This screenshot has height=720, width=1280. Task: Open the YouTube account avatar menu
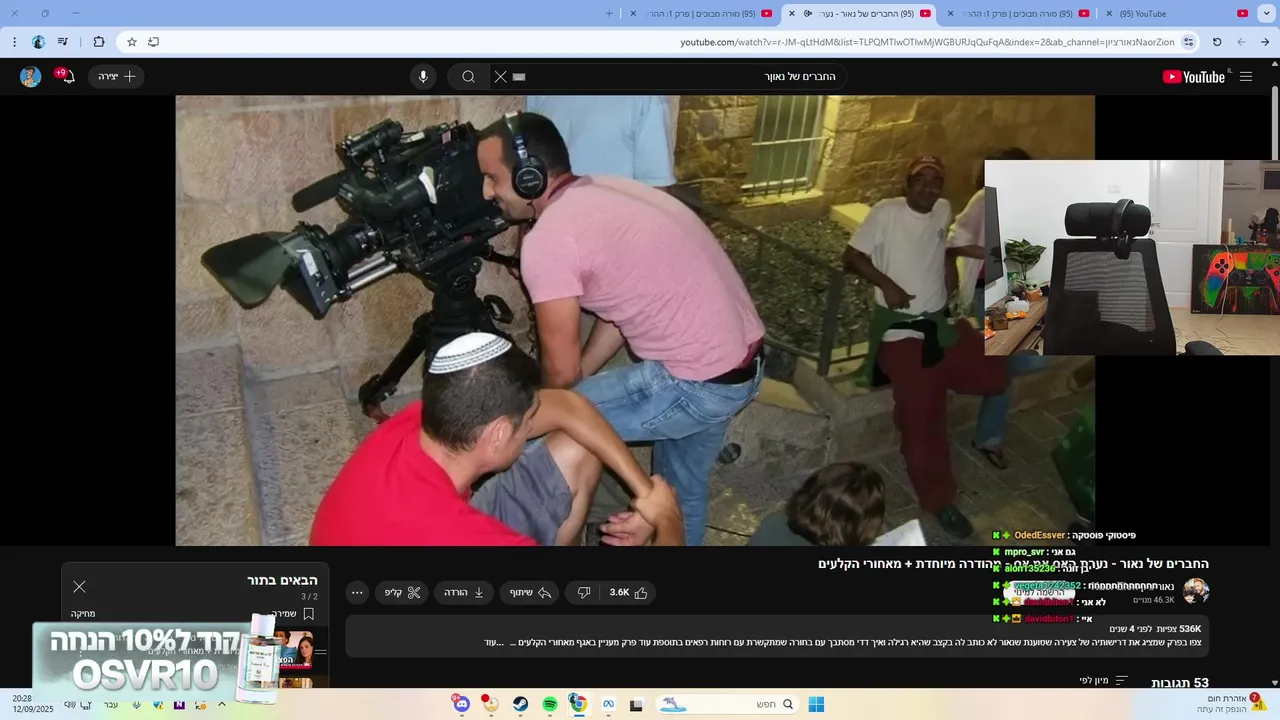click(31, 77)
